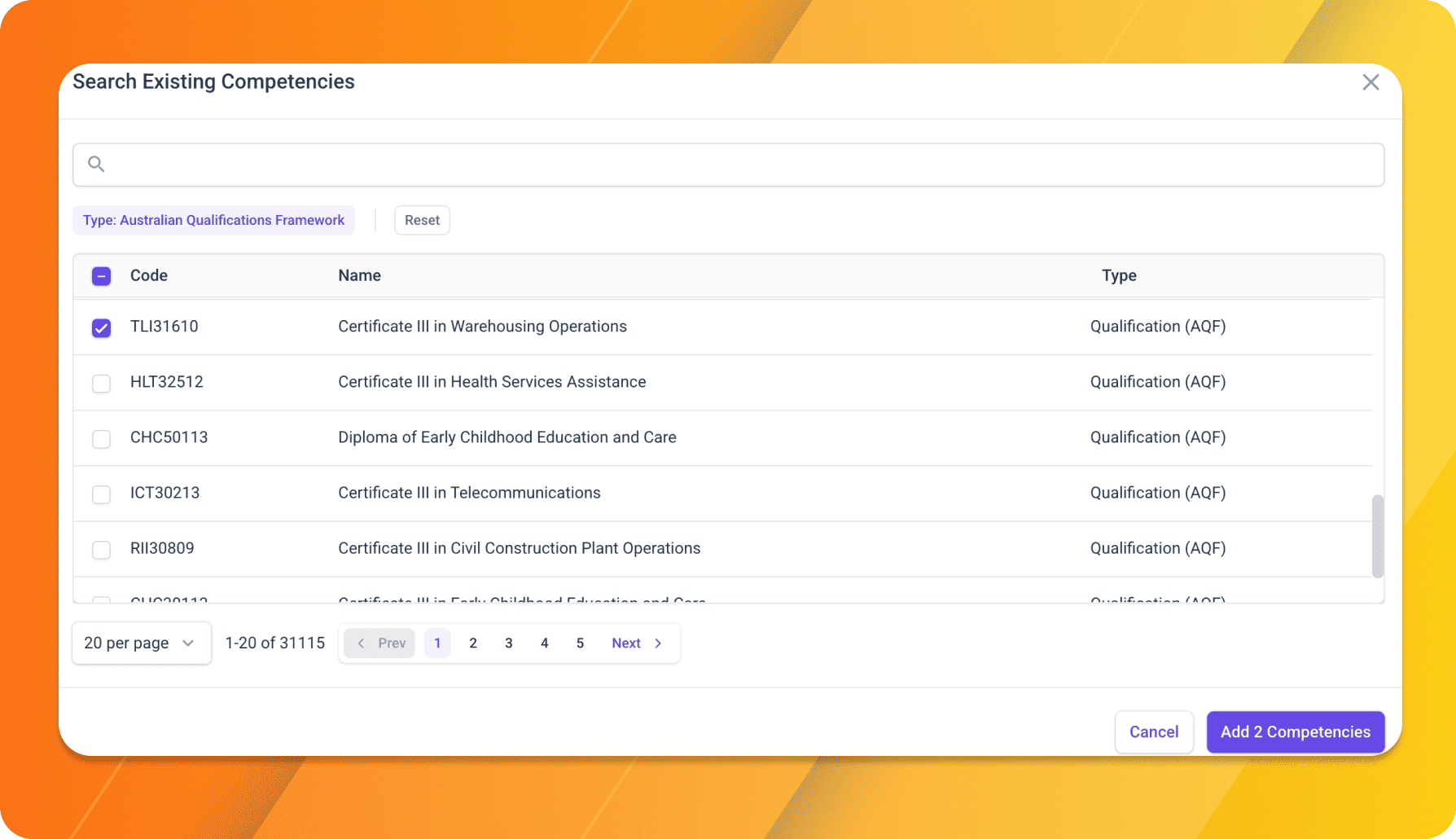The image size is (1456, 839).
Task: Select Certificate III in Civil Construction Plant Operations
Action: (x=519, y=547)
